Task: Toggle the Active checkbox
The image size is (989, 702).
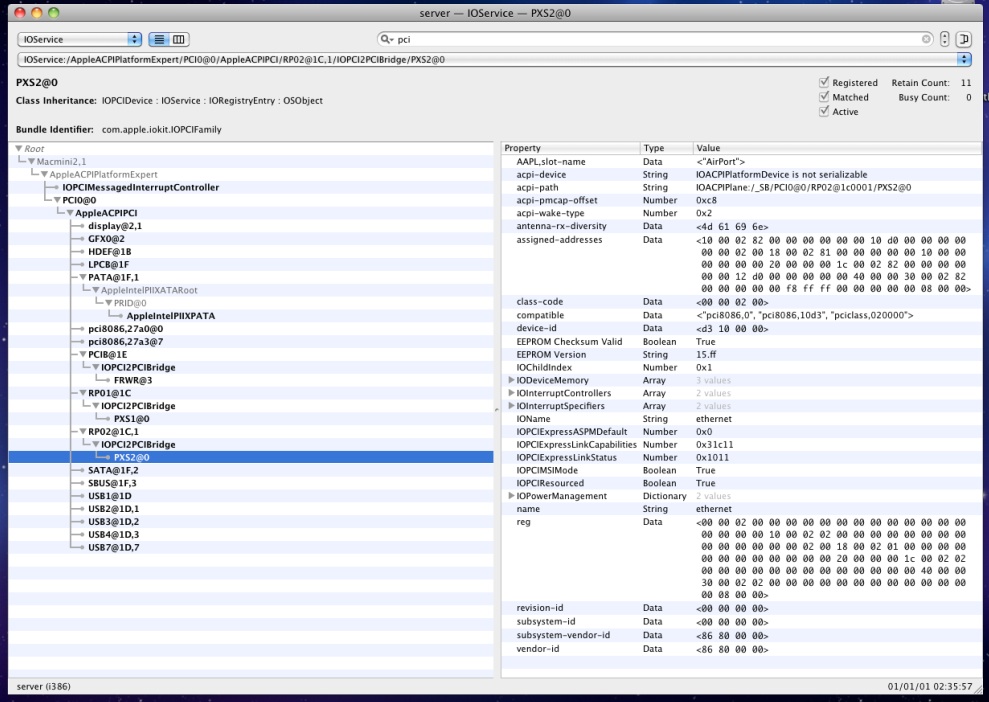Action: 824,111
